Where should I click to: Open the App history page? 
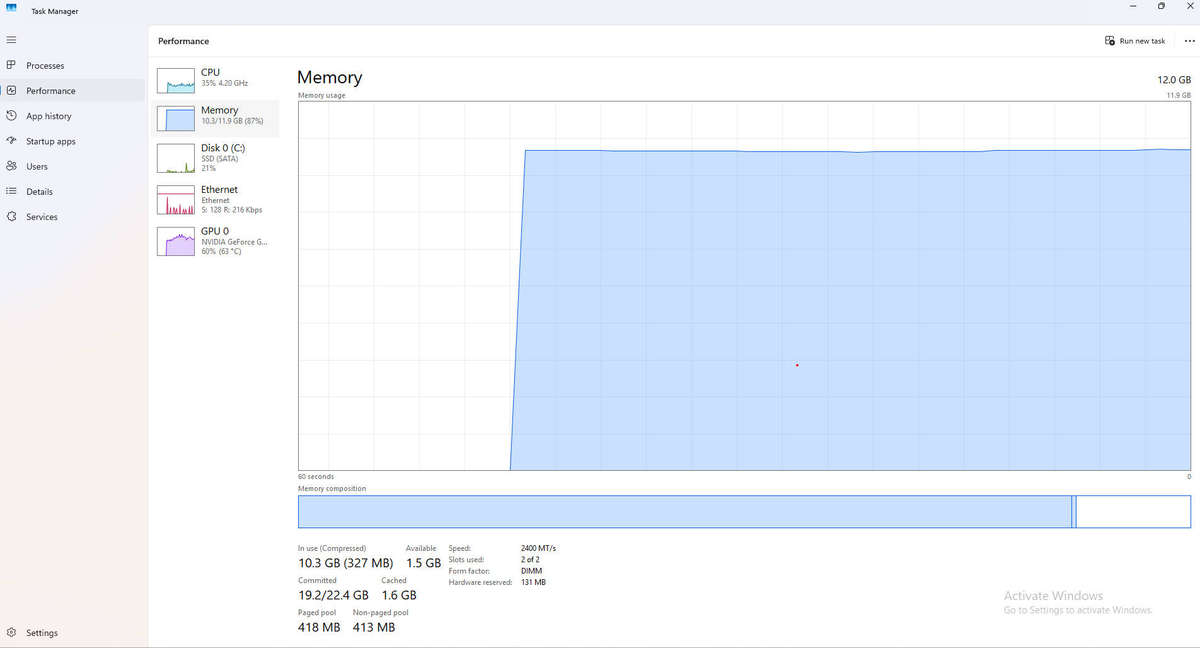pos(72,116)
